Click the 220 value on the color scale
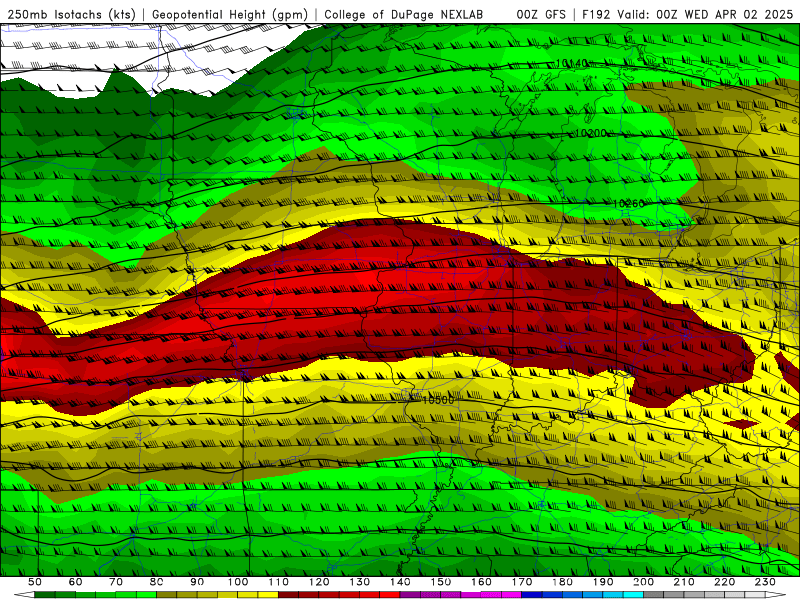The height and width of the screenshot is (600, 800). click(x=724, y=582)
